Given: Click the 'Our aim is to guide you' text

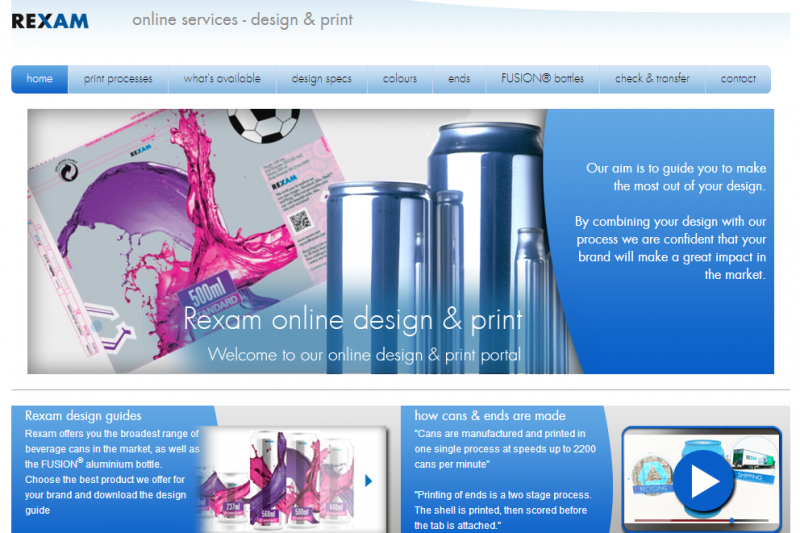Looking at the screenshot, I should point(676,177).
